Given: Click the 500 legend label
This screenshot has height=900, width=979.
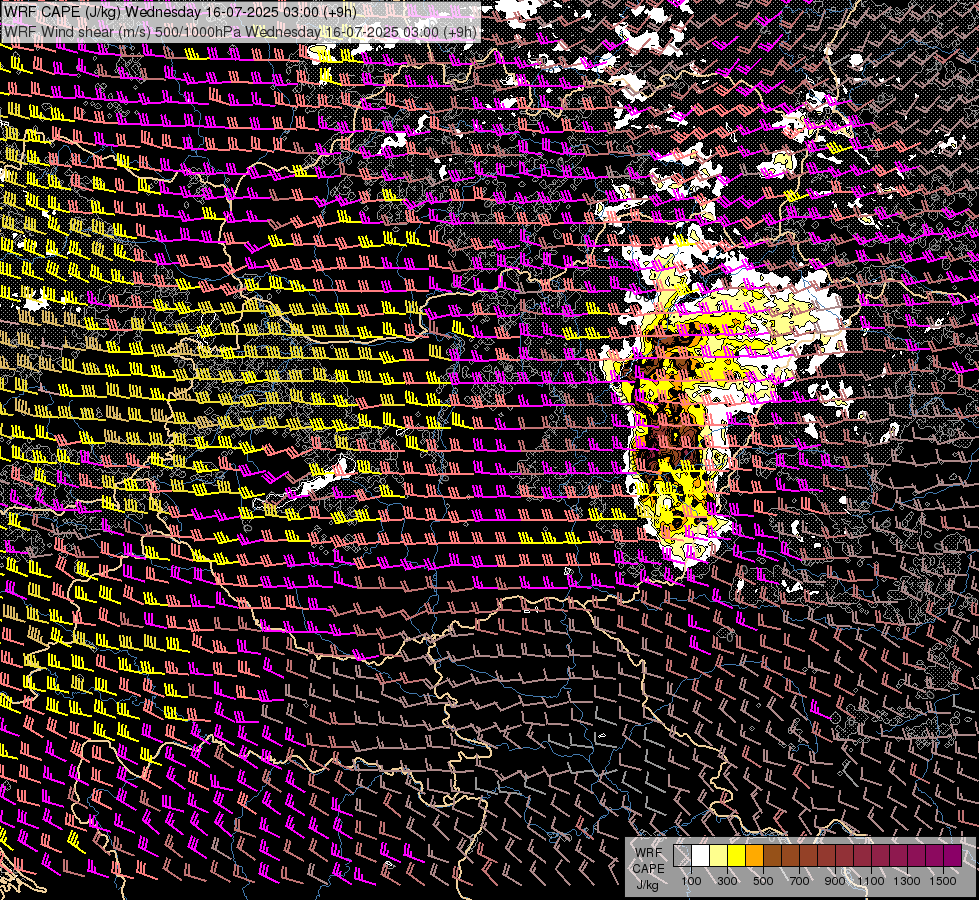Looking at the screenshot, I should (x=763, y=881).
